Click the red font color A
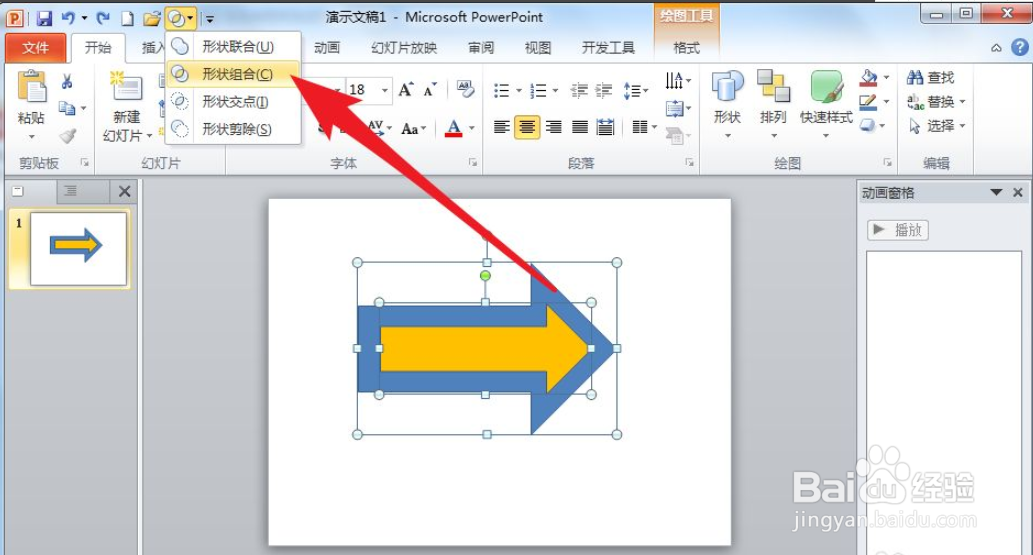This screenshot has width=1033, height=555. [453, 127]
